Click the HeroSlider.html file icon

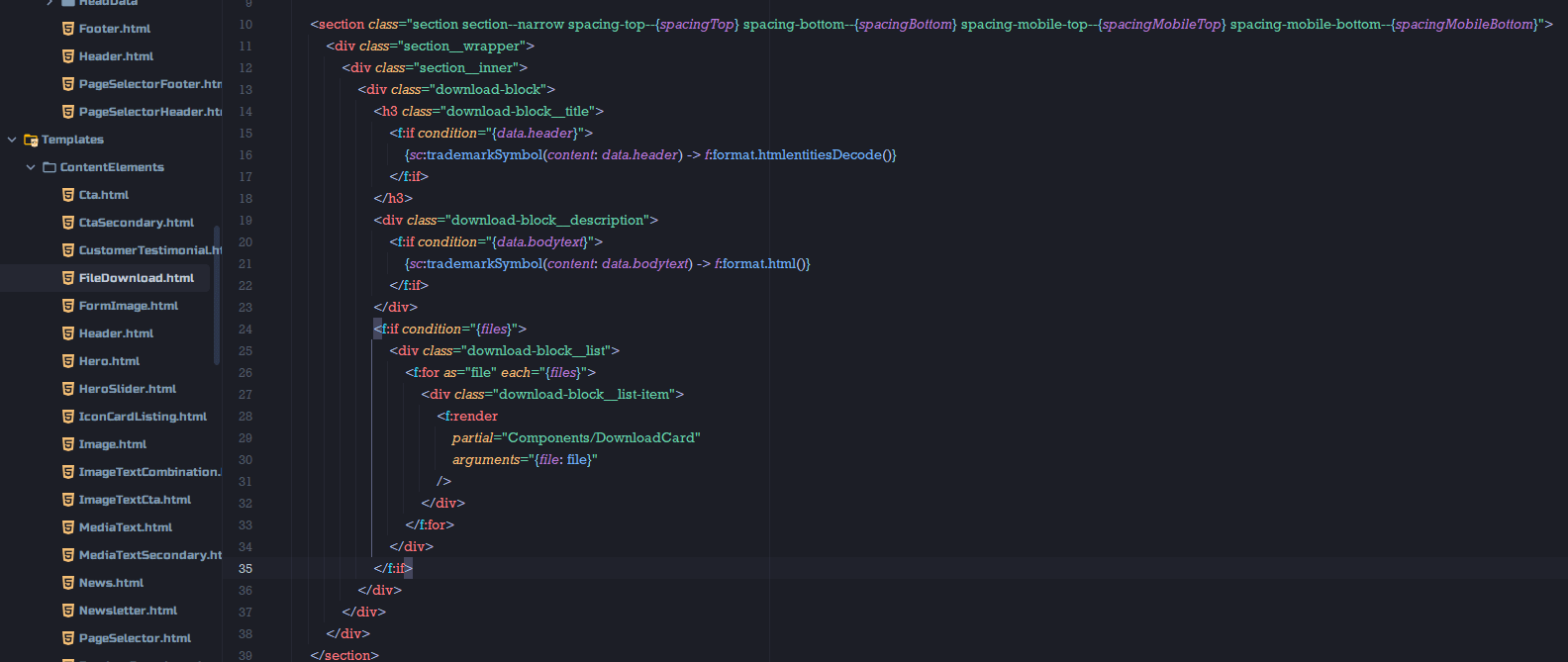(68, 389)
